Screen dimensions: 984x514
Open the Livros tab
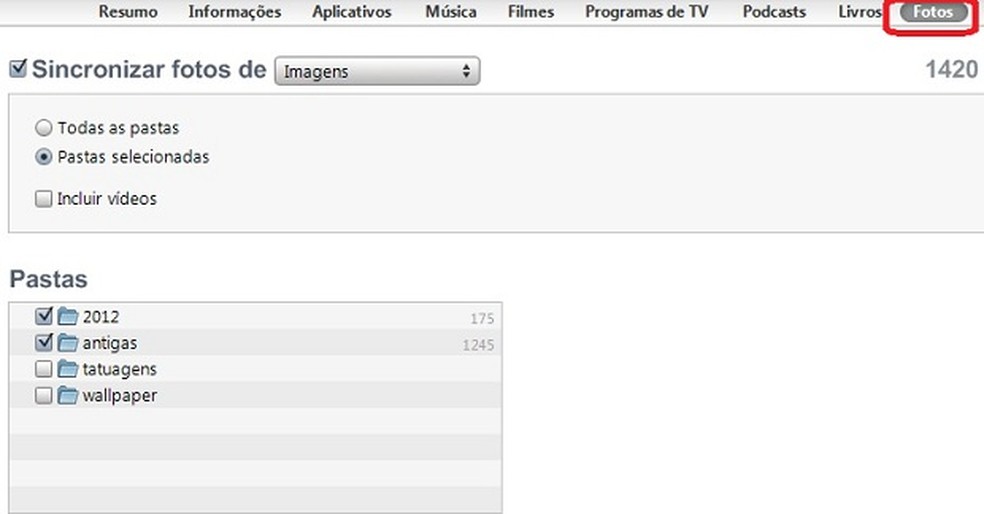click(x=860, y=11)
